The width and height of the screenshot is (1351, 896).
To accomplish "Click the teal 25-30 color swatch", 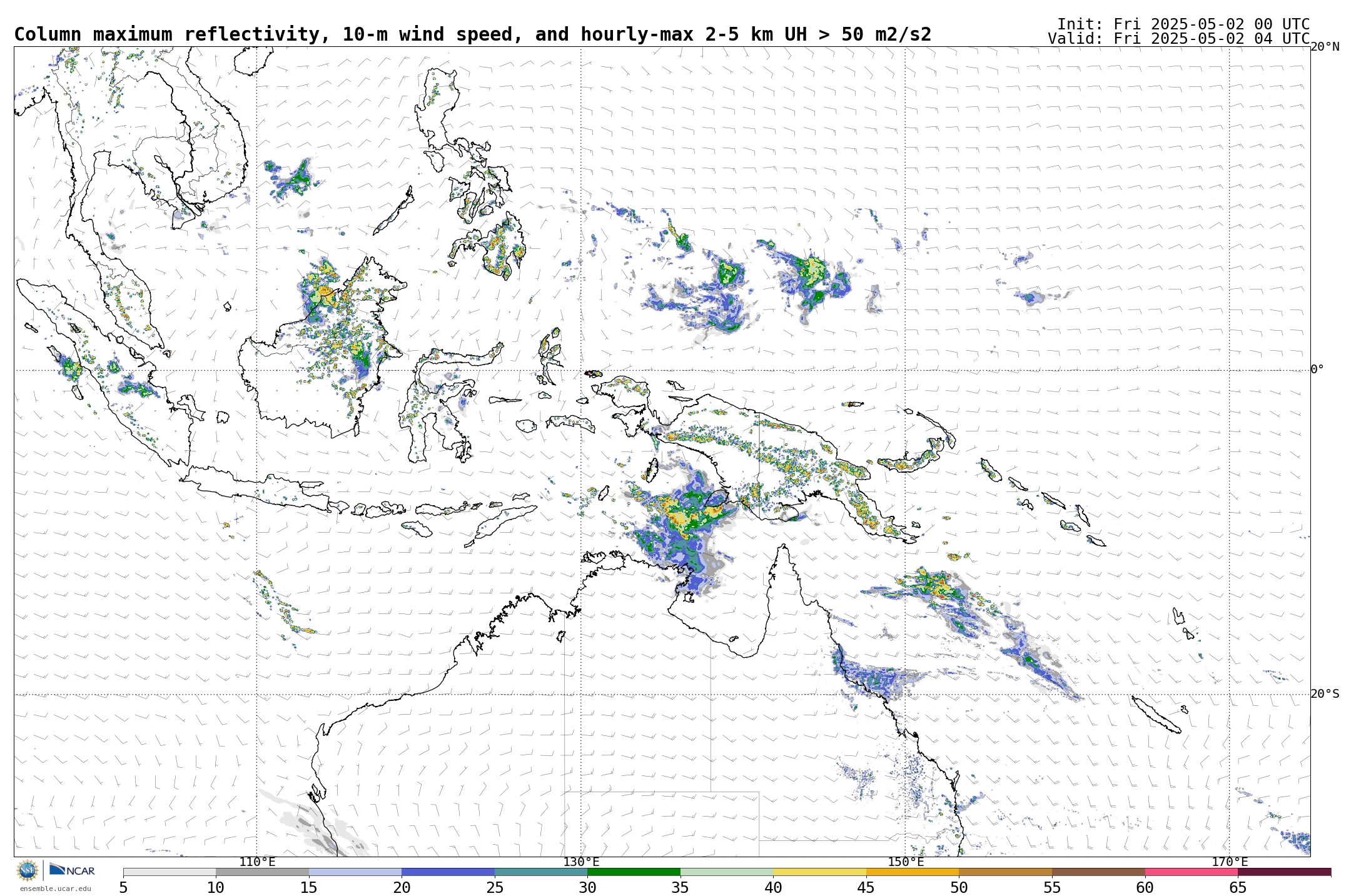I will (x=541, y=872).
